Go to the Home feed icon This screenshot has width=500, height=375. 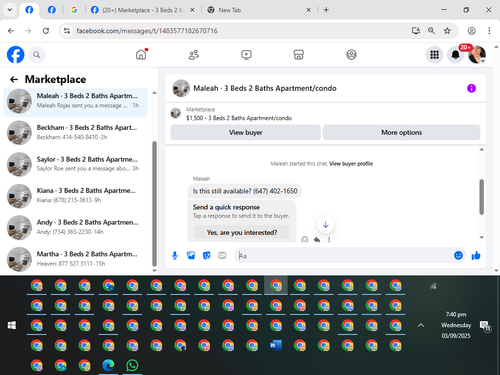(141, 54)
